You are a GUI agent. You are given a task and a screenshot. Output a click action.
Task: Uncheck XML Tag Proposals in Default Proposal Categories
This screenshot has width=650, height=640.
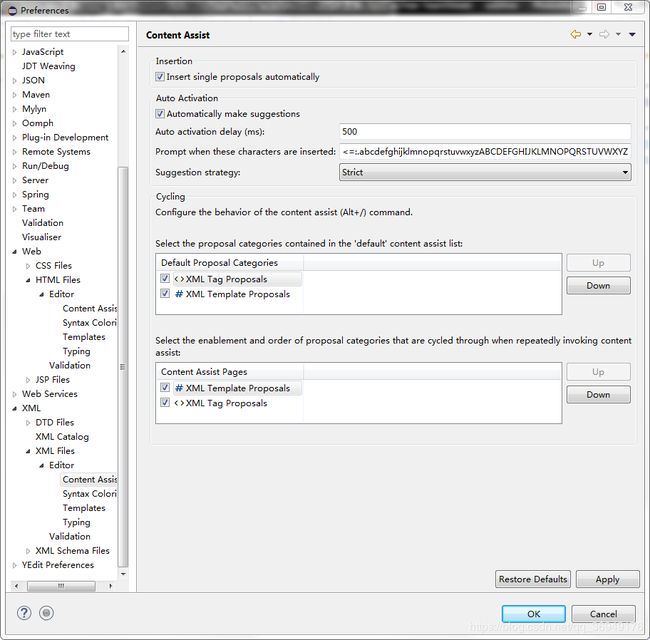pos(165,279)
